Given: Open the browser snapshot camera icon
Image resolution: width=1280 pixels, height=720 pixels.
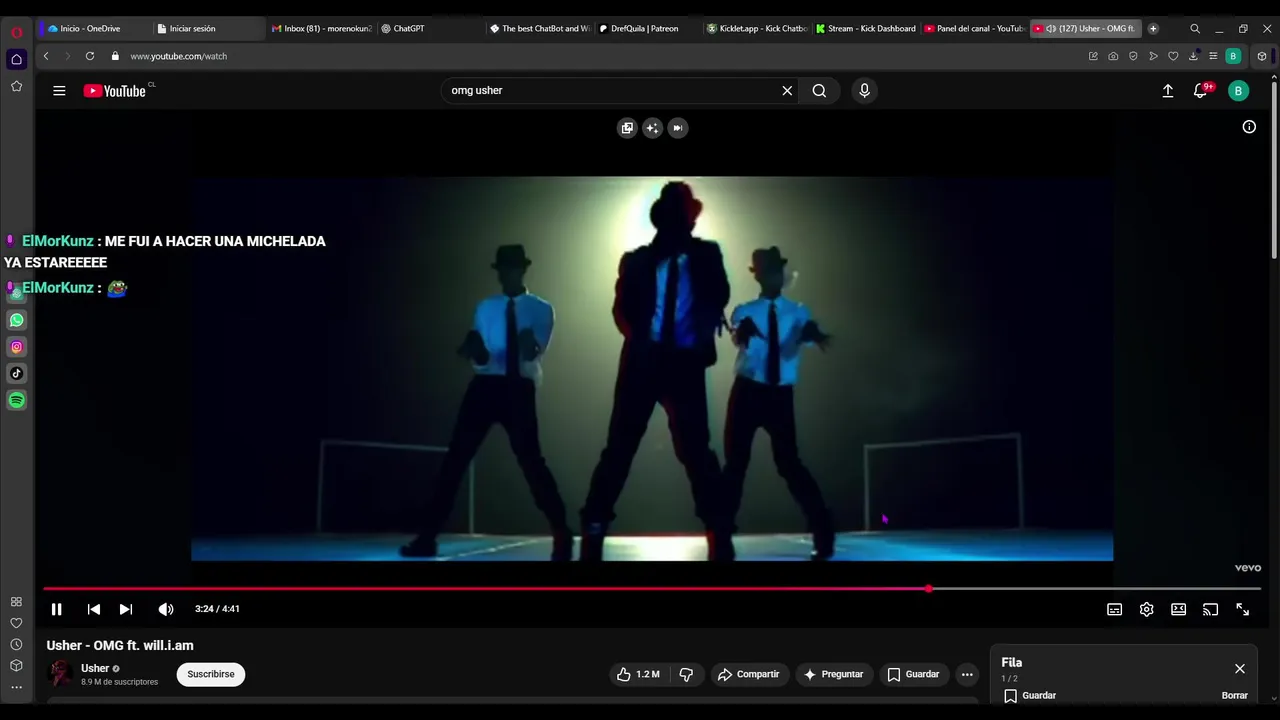Looking at the screenshot, I should 1113,56.
